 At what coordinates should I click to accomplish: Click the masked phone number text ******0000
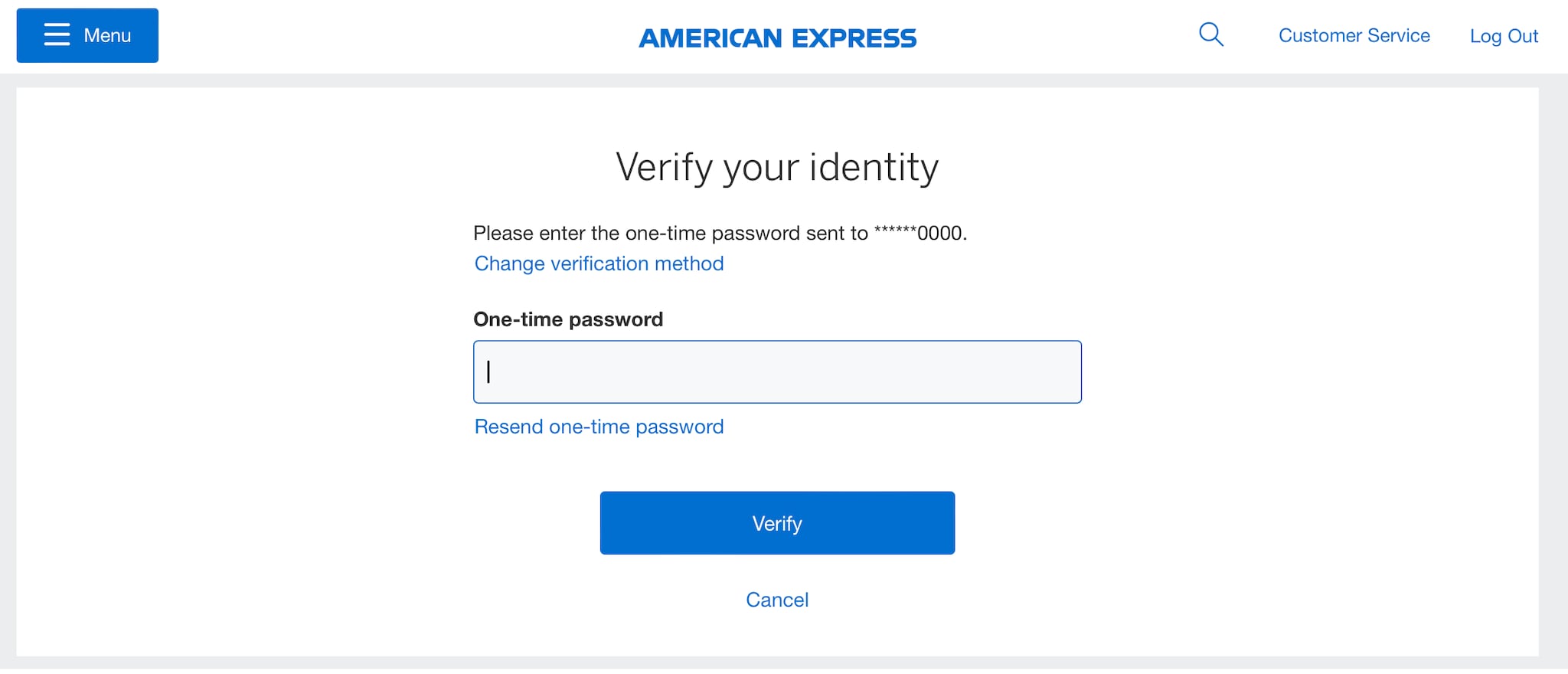click(x=919, y=233)
